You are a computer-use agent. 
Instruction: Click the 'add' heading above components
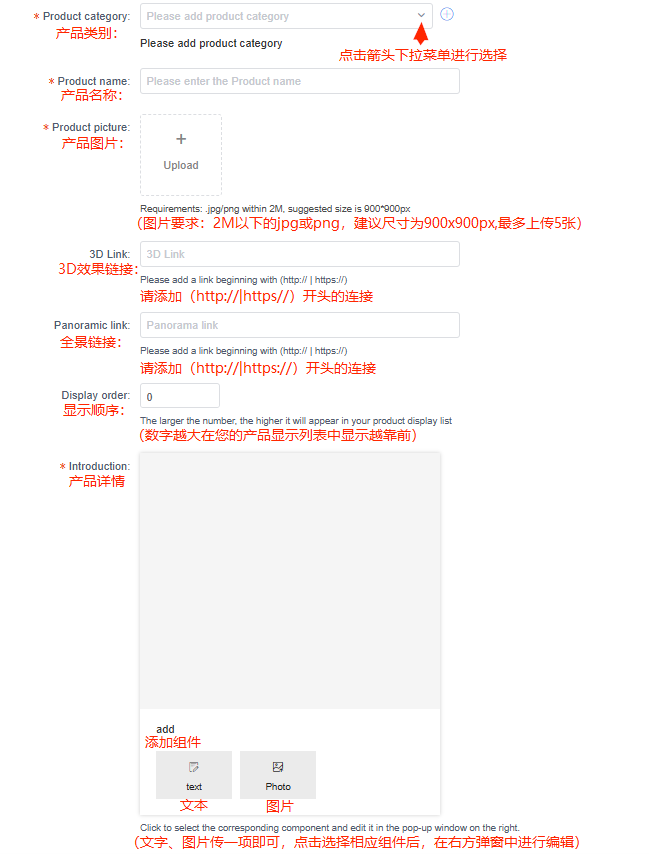click(x=165, y=729)
